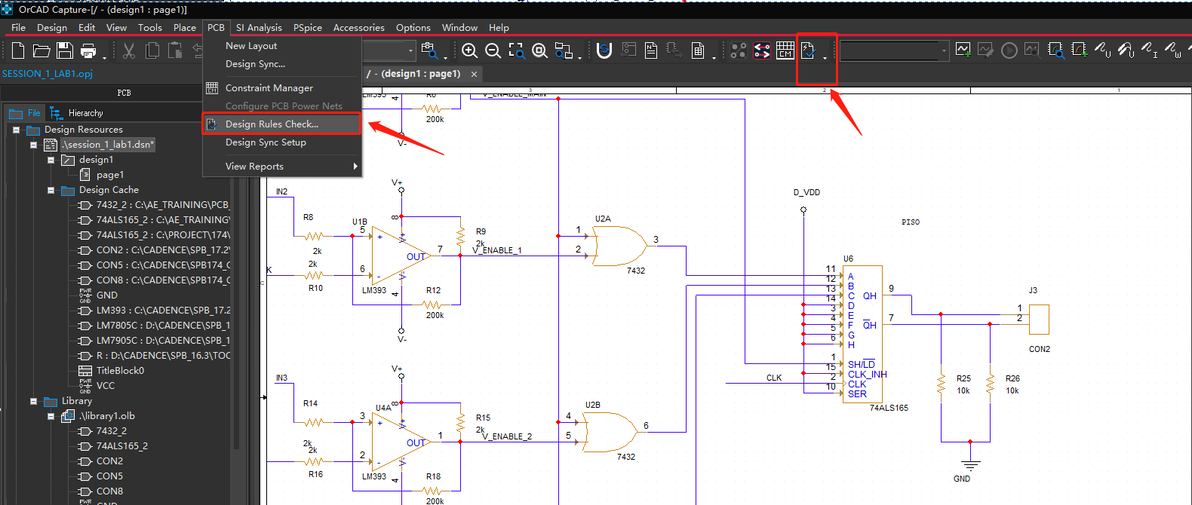This screenshot has height=505, width=1192.
Task: Open the simulation profile combo box
Action: 894,51
